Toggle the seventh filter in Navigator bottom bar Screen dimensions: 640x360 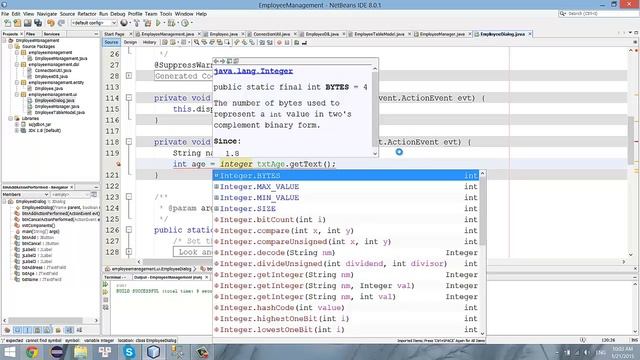(x=69, y=330)
